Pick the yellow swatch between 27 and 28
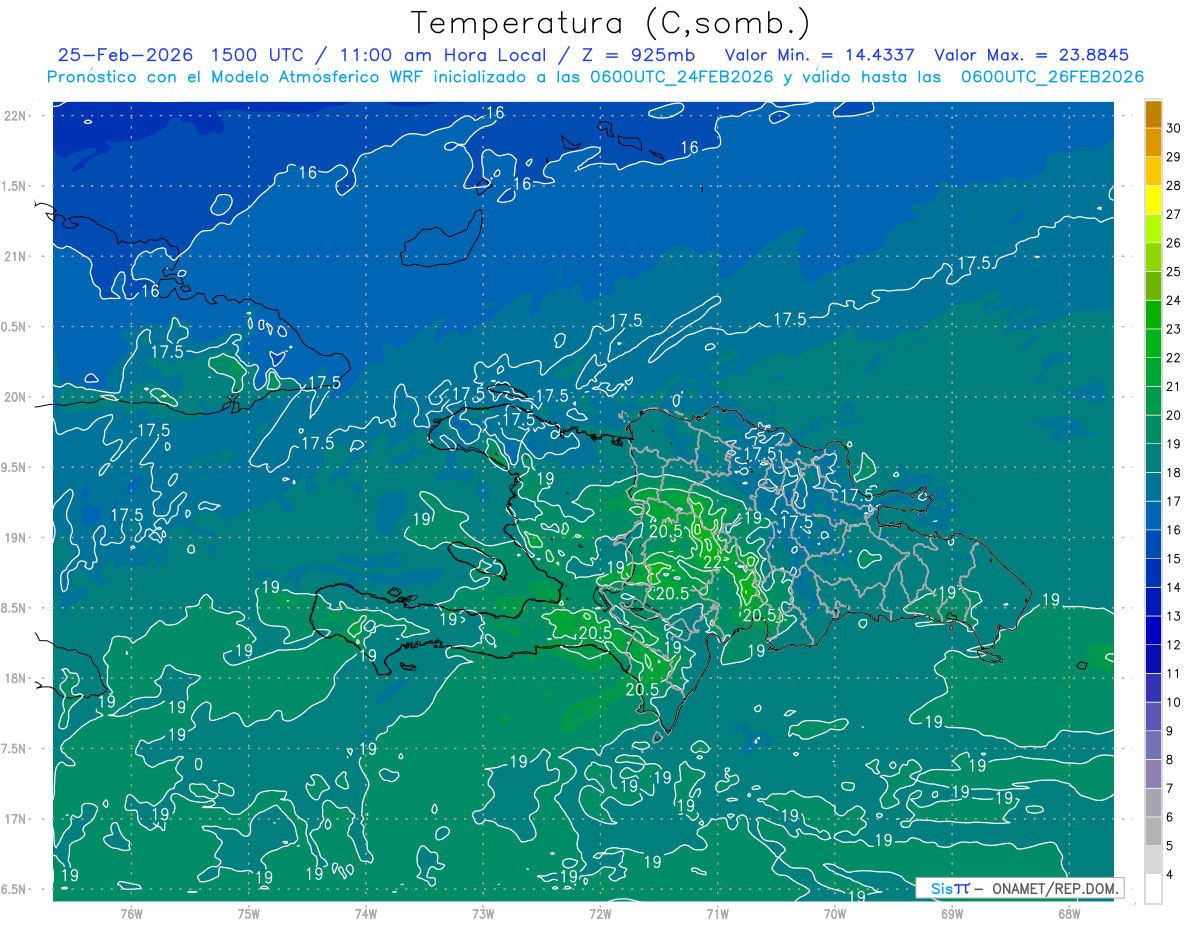The height and width of the screenshot is (927, 1200). pos(1154,200)
